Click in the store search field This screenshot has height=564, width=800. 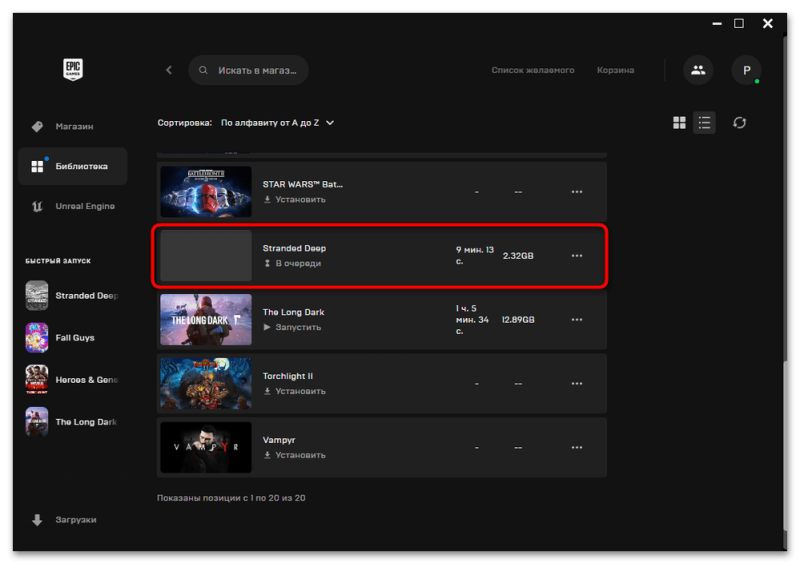click(x=248, y=70)
